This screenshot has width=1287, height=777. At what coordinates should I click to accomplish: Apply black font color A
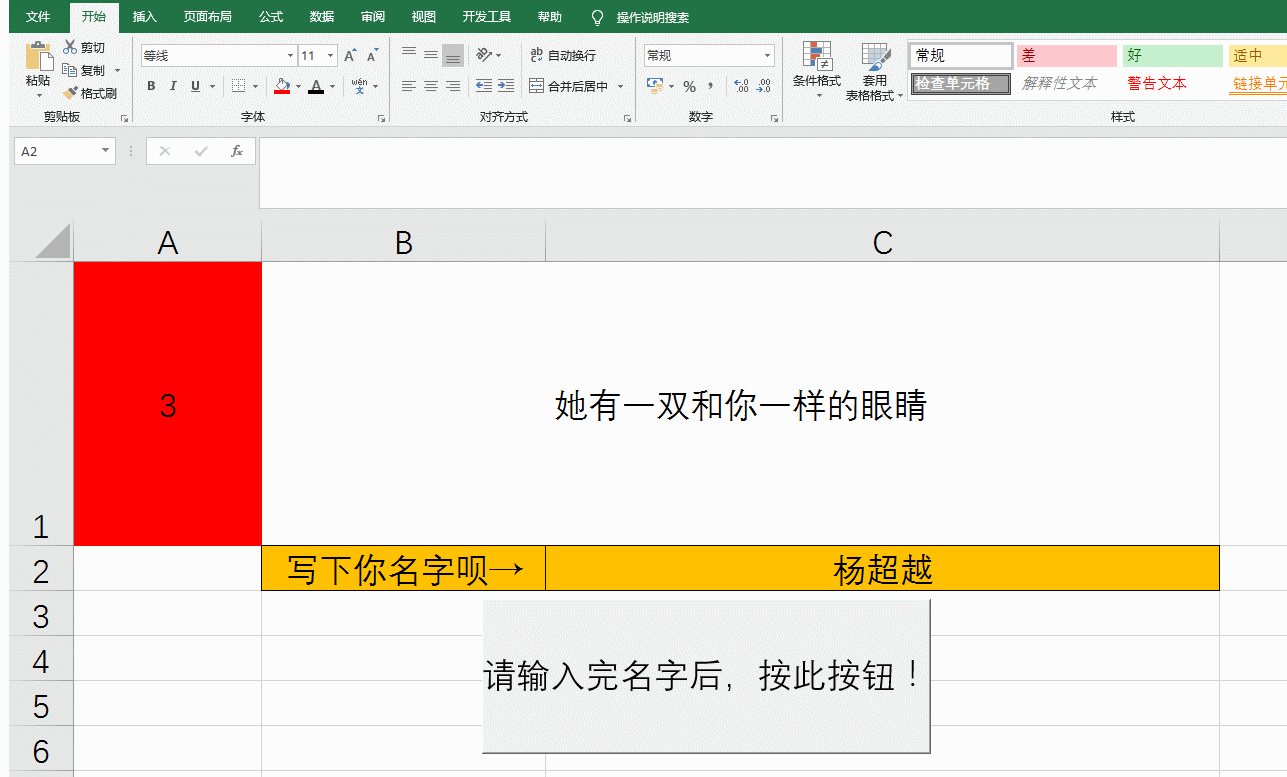coord(316,86)
